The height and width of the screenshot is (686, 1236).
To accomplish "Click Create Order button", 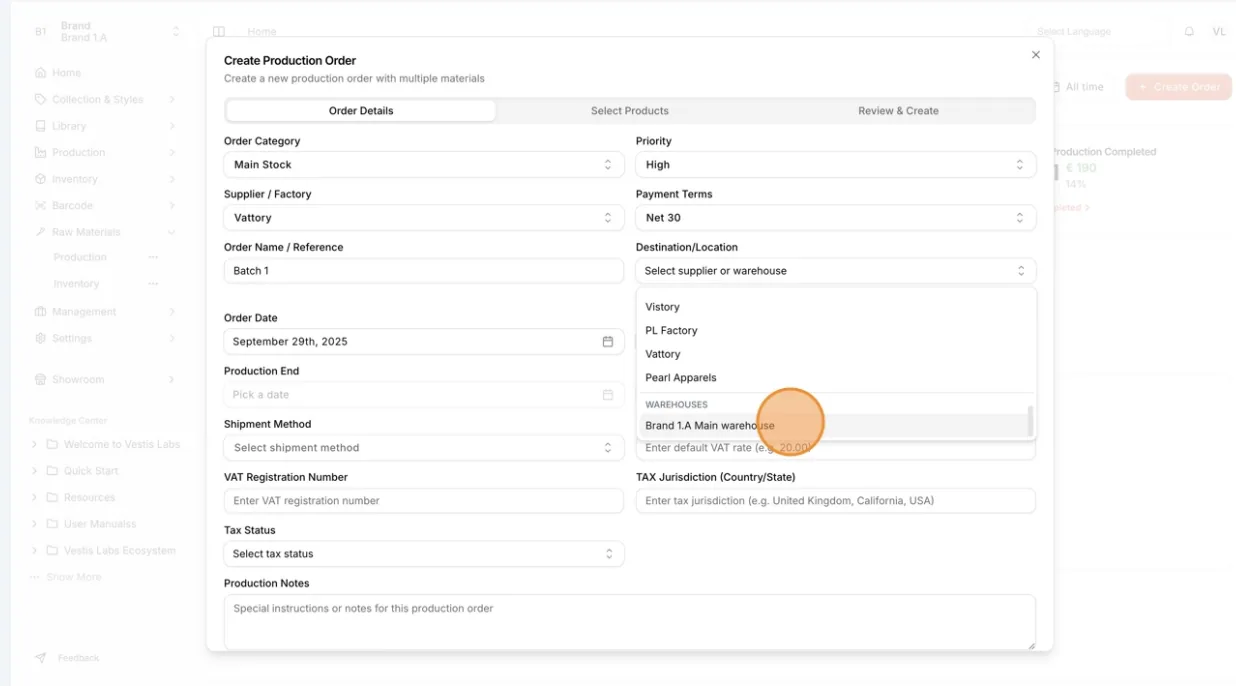I will click(x=1178, y=87).
